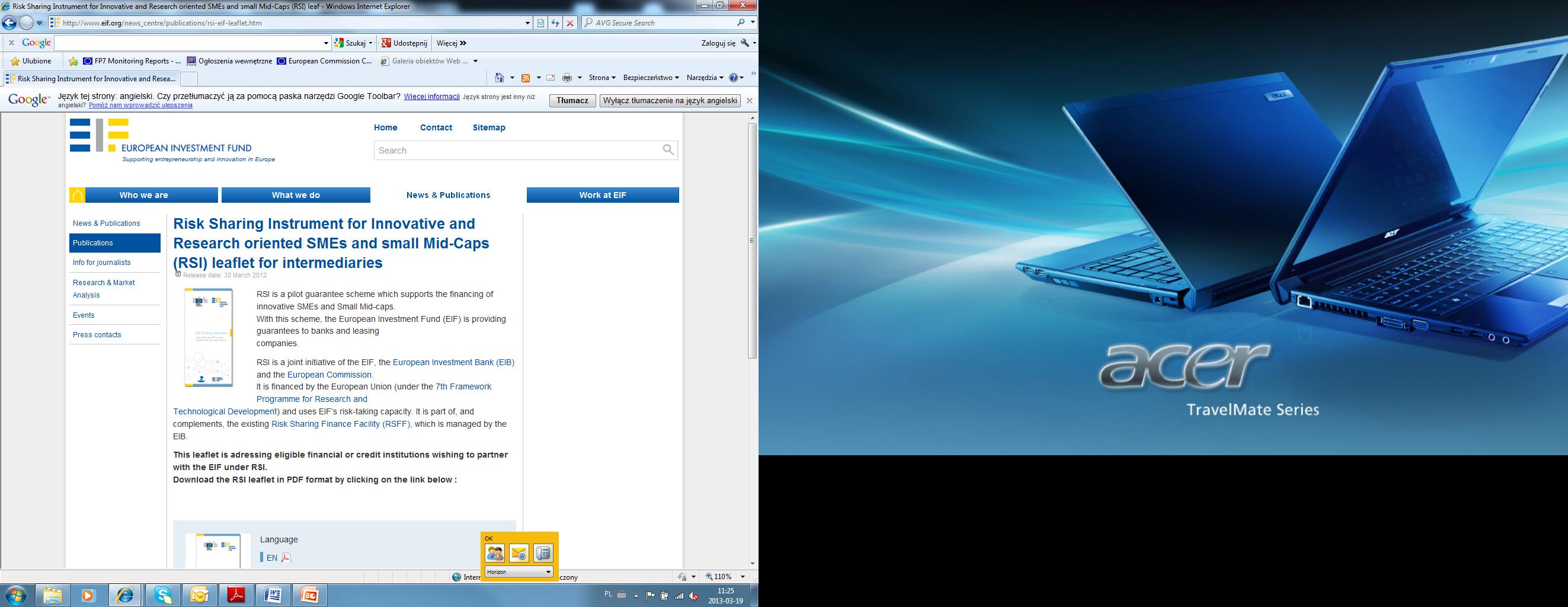The width and height of the screenshot is (1568, 607).
Task: Open the Windows Start orb
Action: pyautogui.click(x=15, y=595)
